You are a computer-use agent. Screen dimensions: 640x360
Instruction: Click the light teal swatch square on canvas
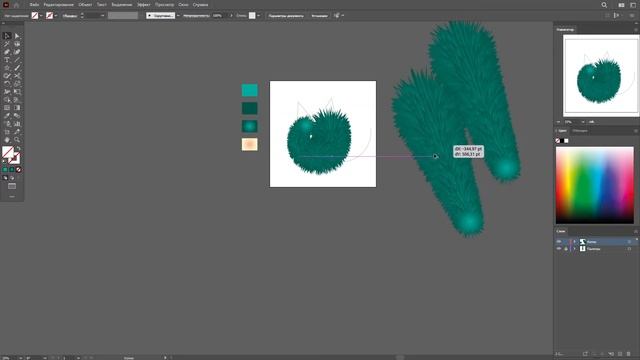249,90
